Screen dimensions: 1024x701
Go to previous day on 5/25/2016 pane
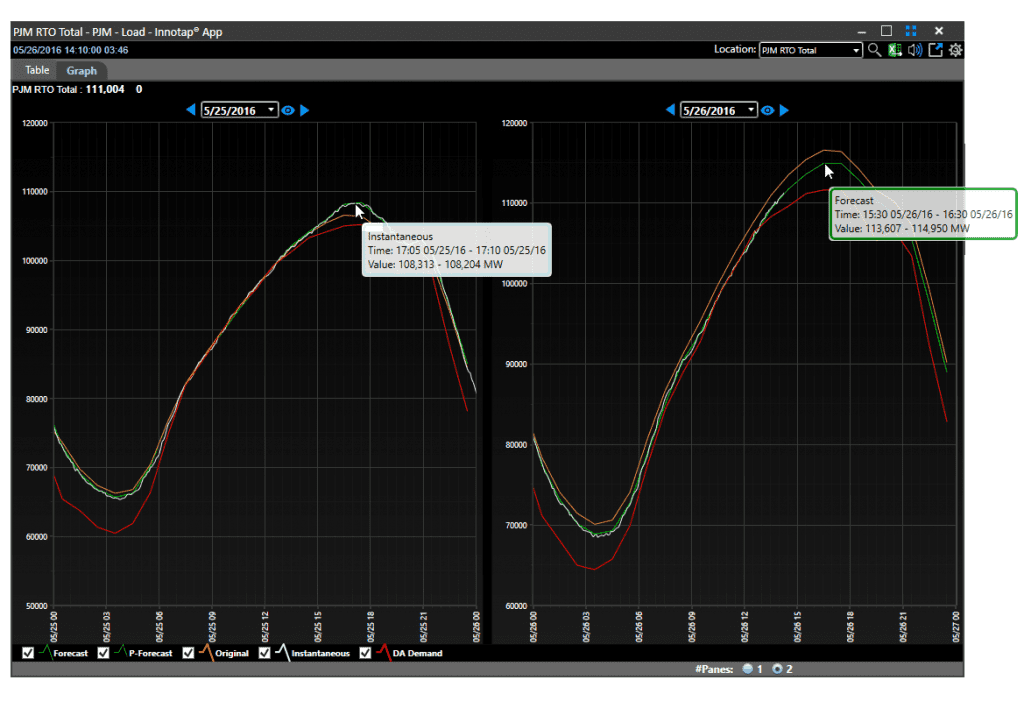(191, 110)
